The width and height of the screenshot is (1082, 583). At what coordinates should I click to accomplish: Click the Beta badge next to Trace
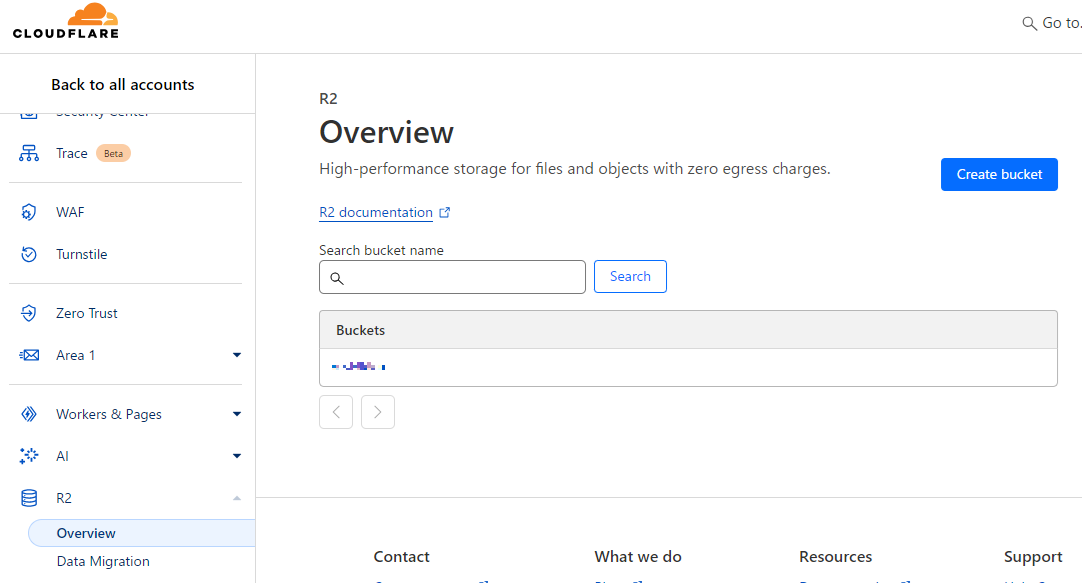[x=113, y=153]
